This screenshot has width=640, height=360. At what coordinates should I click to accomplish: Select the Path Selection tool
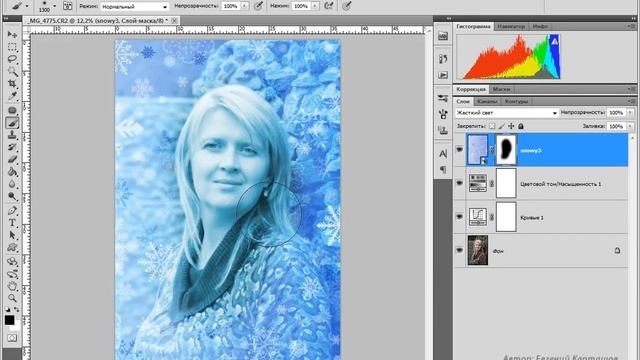click(12, 235)
